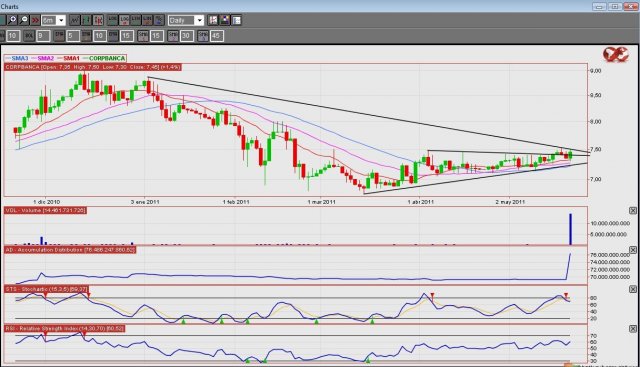Select the bar chart style icon
This screenshot has width=640, height=367.
(86, 20)
